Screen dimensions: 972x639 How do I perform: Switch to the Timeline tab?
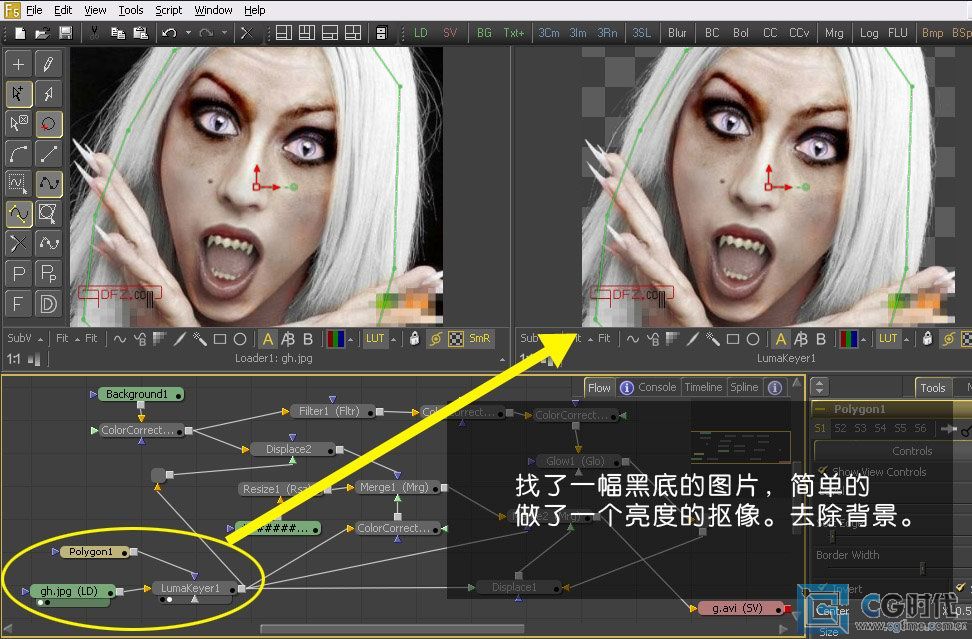pos(703,387)
